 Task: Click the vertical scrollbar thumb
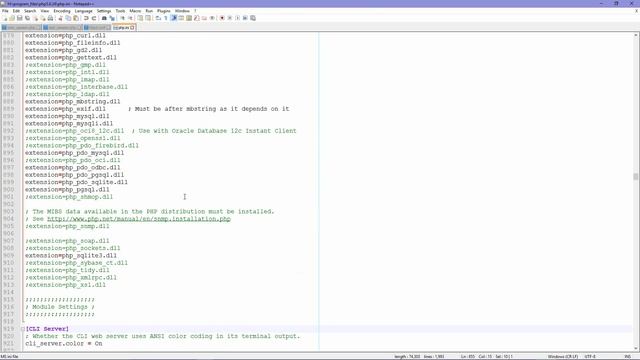coord(636,176)
